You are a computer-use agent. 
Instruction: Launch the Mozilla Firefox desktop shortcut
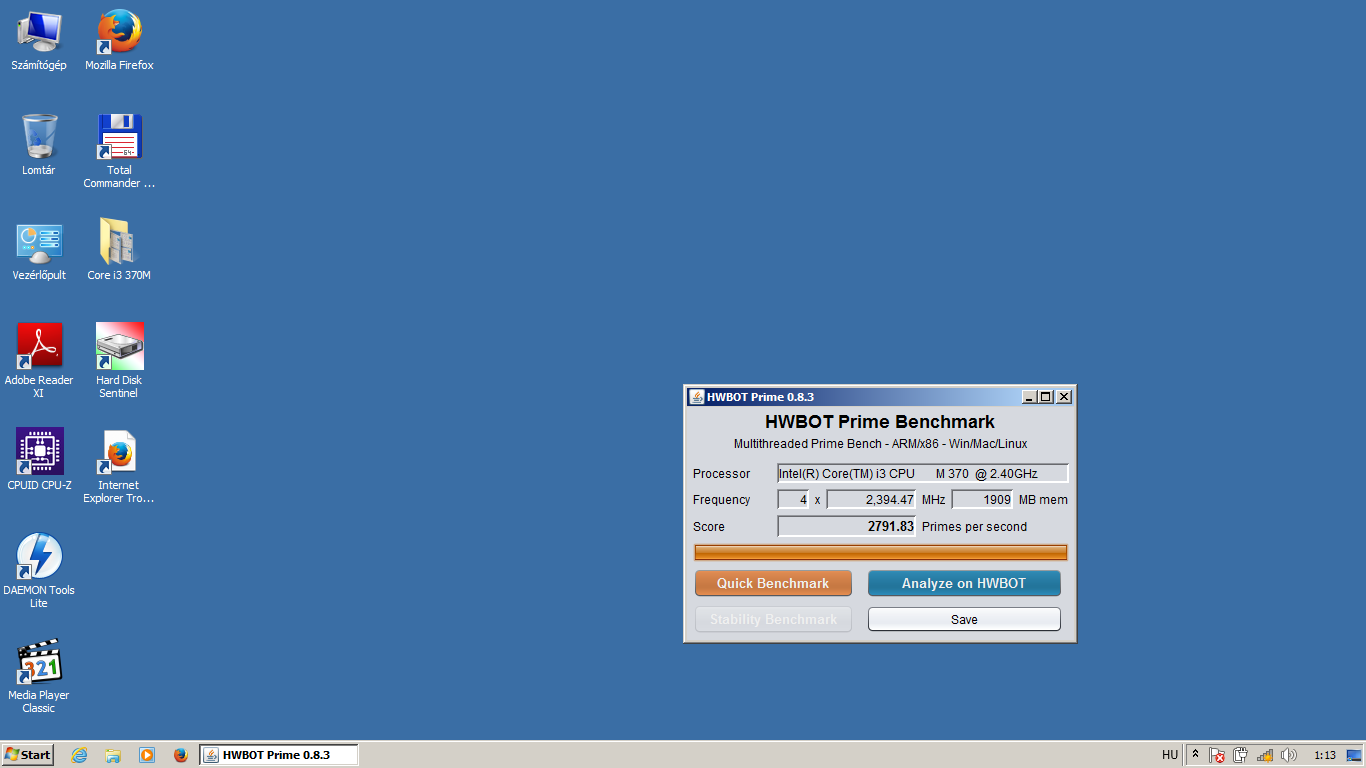(119, 40)
